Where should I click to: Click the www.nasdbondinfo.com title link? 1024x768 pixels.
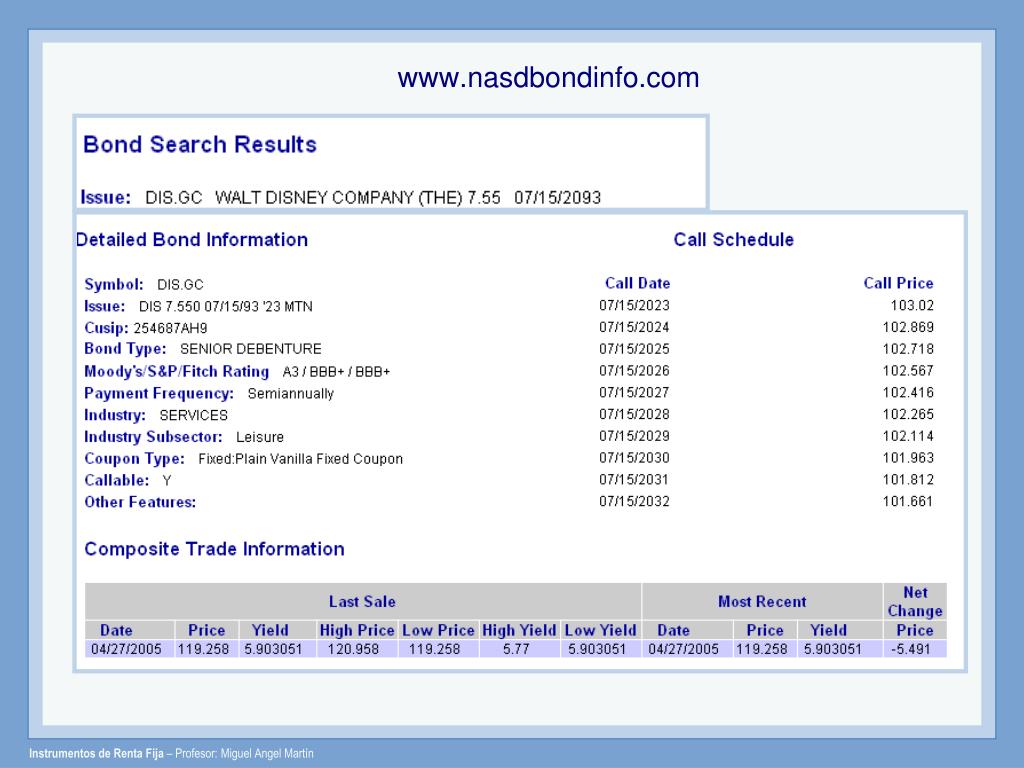pyautogui.click(x=548, y=78)
